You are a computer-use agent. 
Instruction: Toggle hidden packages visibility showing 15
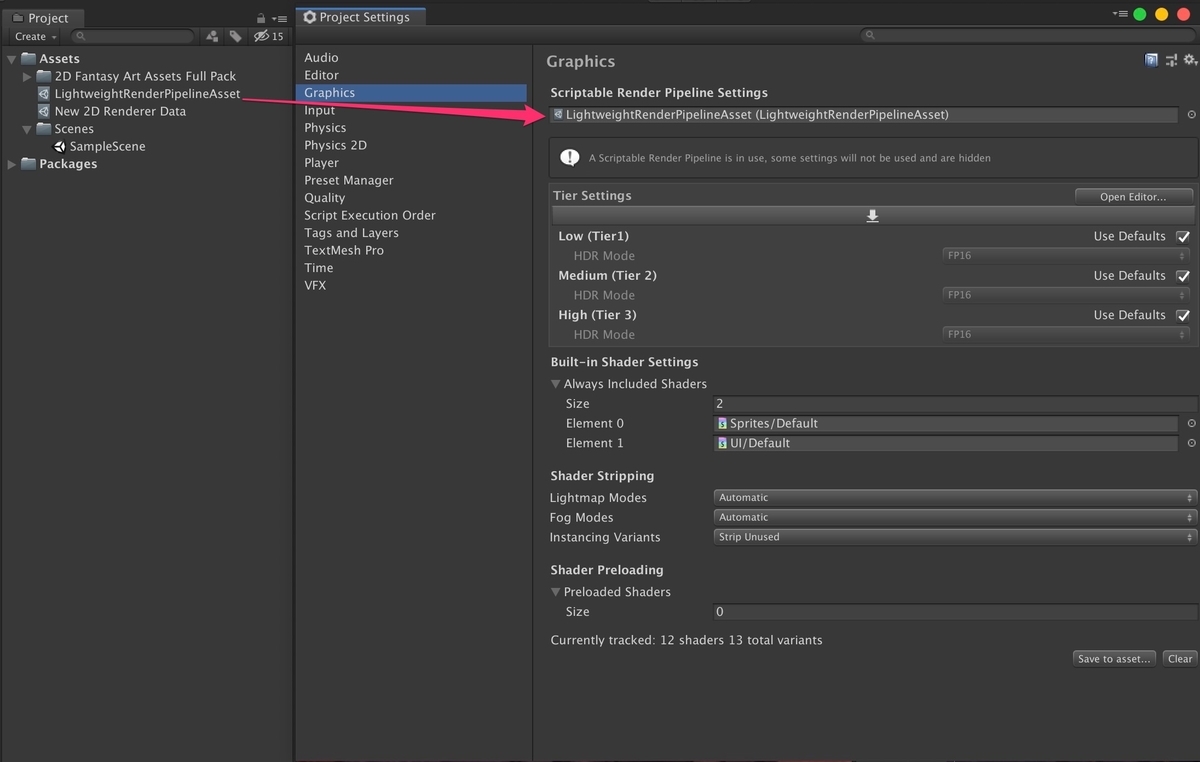268,36
